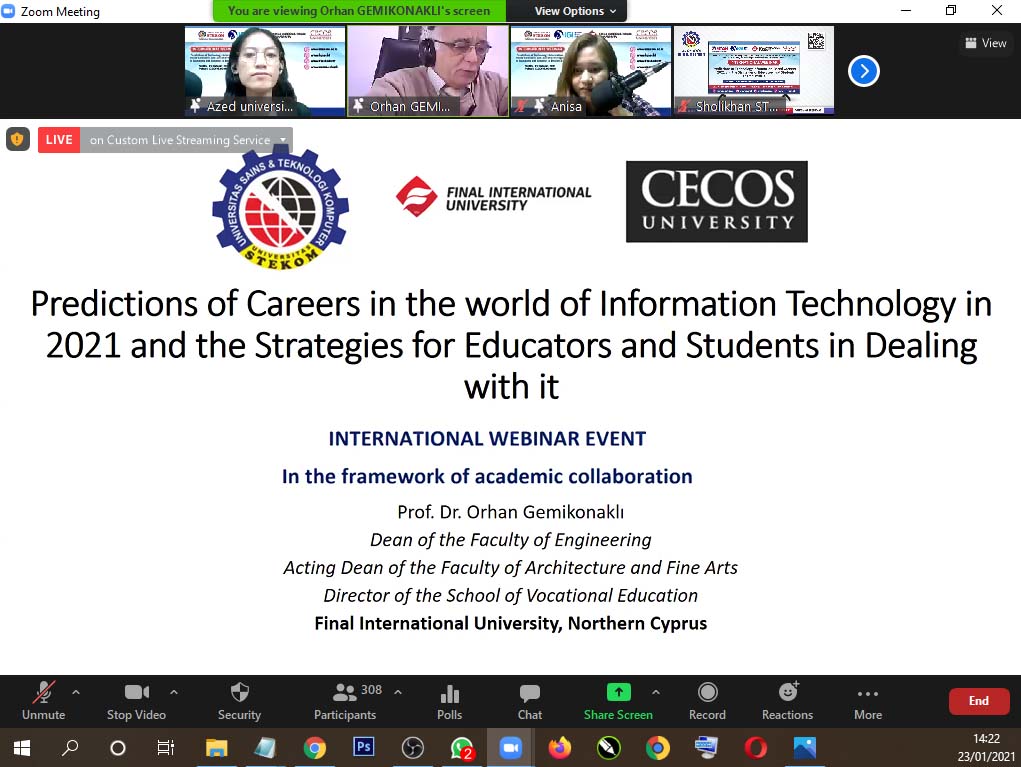Expand arrow next to Participants

click(x=398, y=692)
